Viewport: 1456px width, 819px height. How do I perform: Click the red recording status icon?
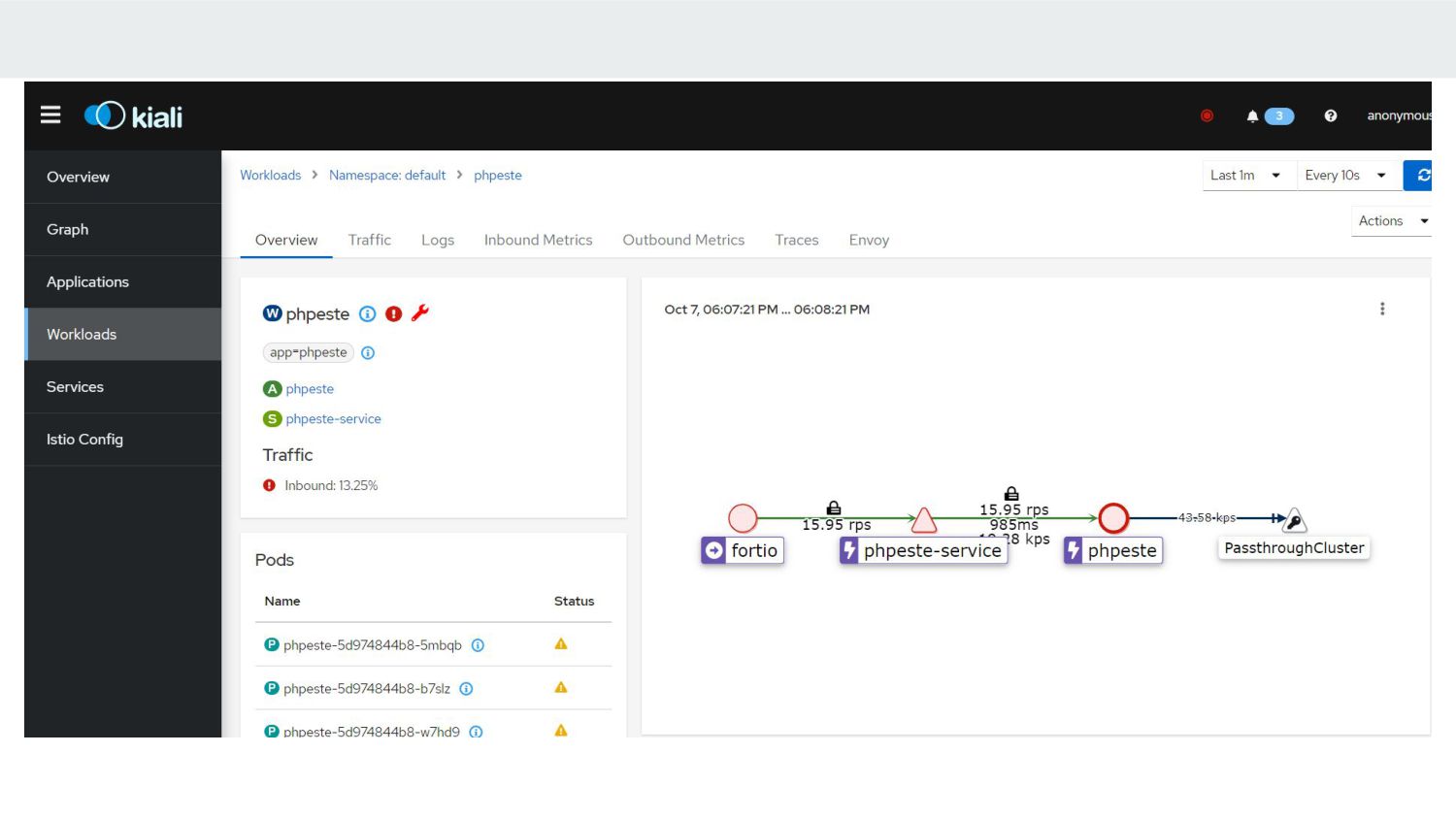pos(1207,115)
